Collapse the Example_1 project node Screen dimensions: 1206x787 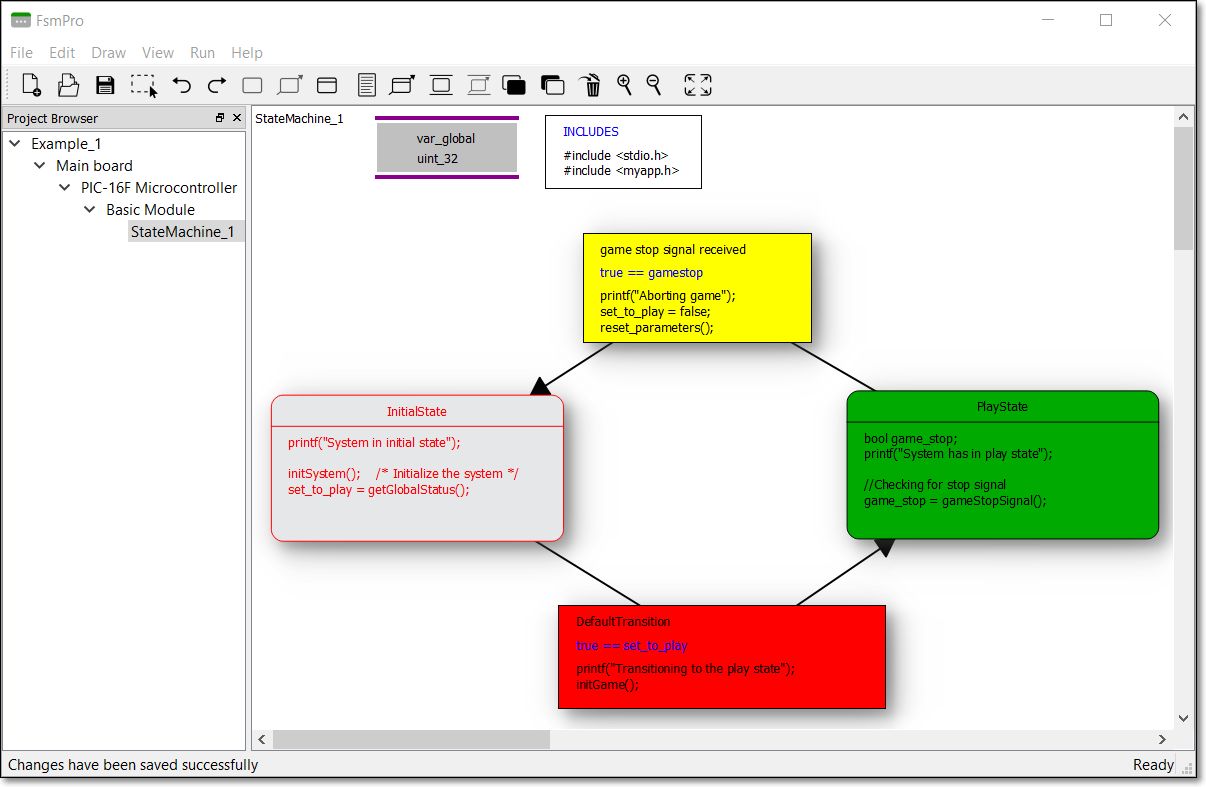click(x=14, y=143)
